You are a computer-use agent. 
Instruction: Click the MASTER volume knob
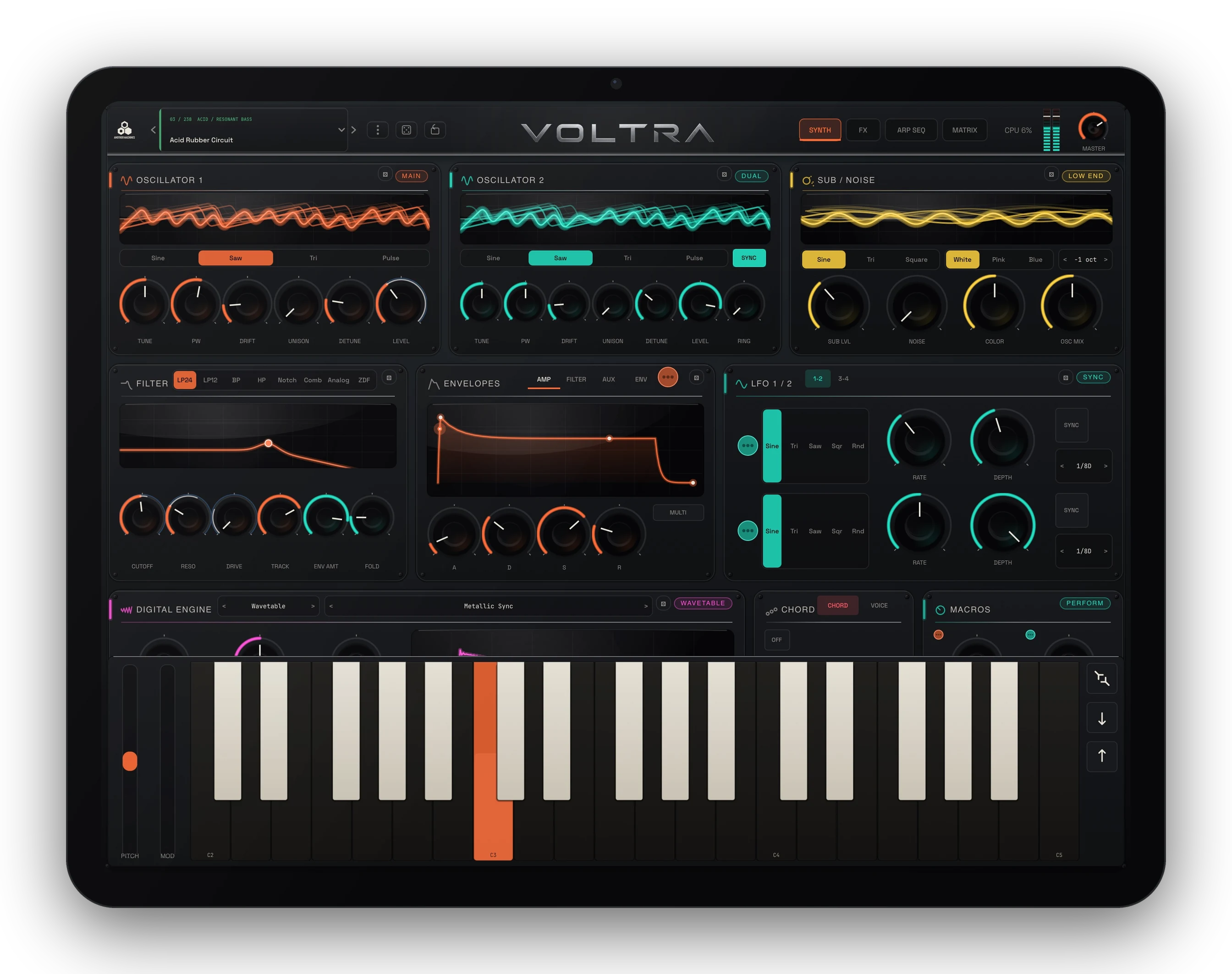(x=1093, y=128)
